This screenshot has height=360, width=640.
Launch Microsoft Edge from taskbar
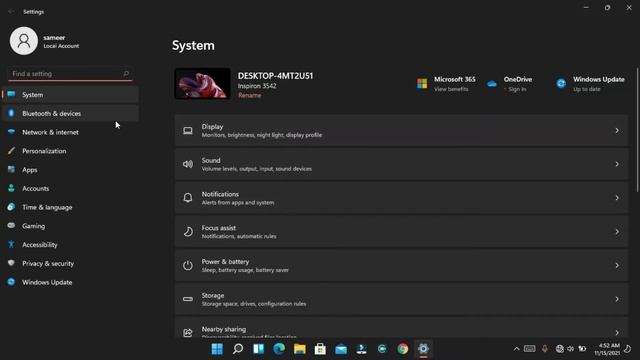coord(279,349)
